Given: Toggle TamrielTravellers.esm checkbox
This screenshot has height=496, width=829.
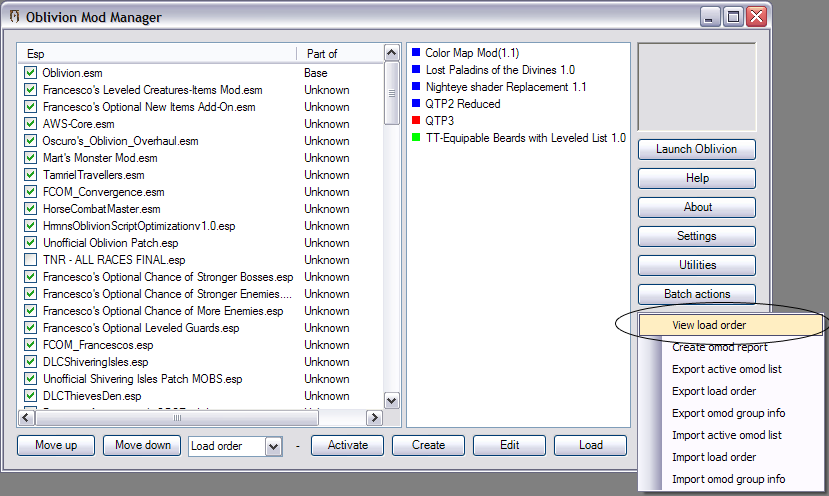Looking at the screenshot, I should pos(30,174).
